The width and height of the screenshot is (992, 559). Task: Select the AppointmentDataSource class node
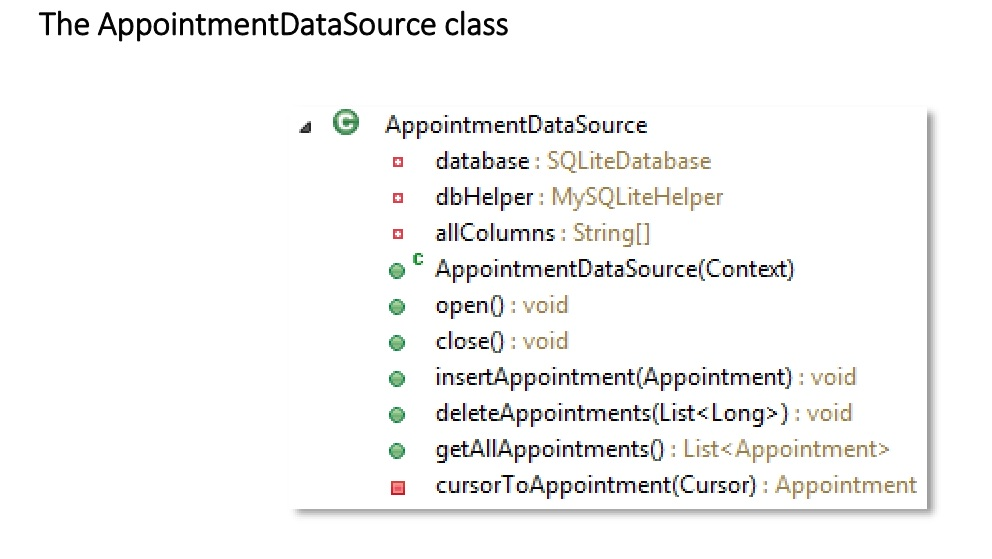(516, 125)
